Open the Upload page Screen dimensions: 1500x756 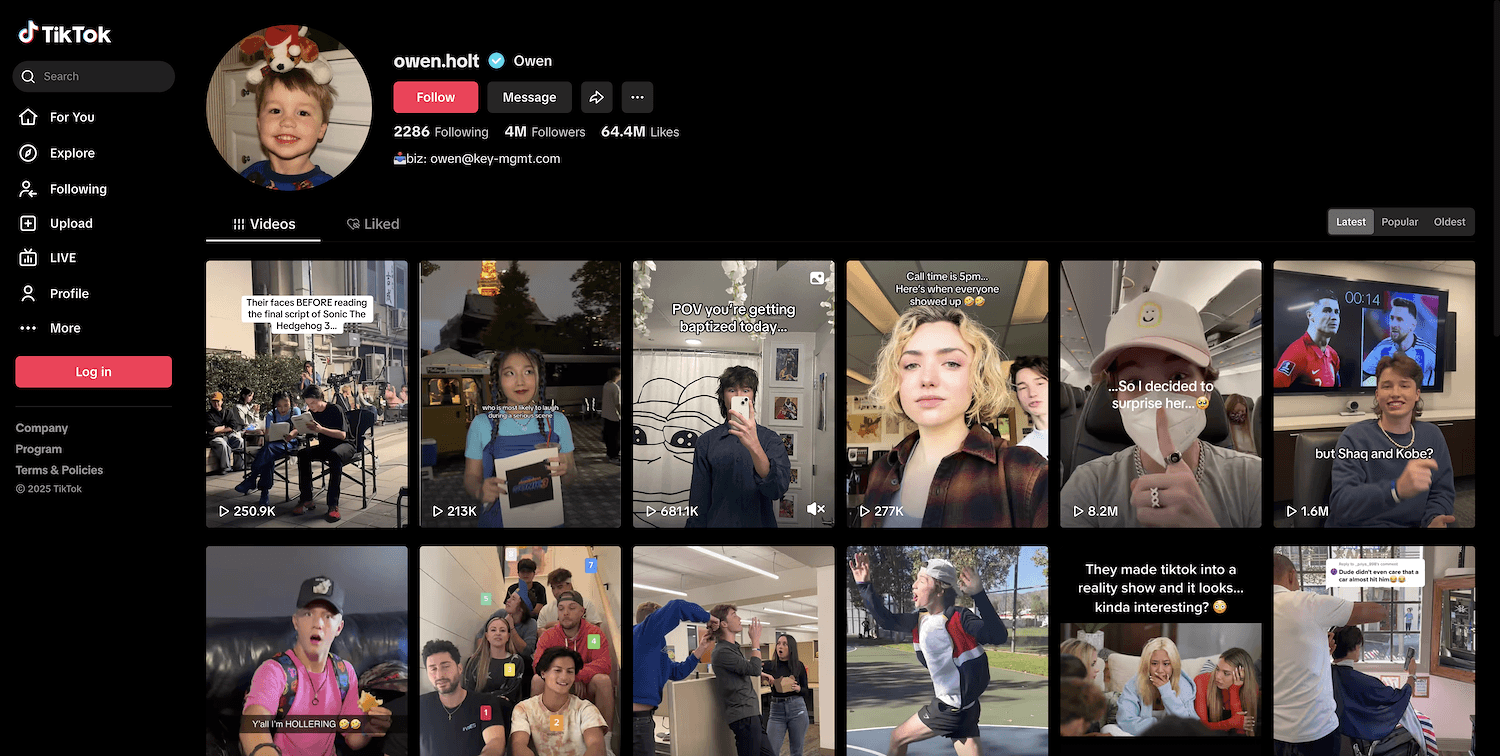point(71,223)
